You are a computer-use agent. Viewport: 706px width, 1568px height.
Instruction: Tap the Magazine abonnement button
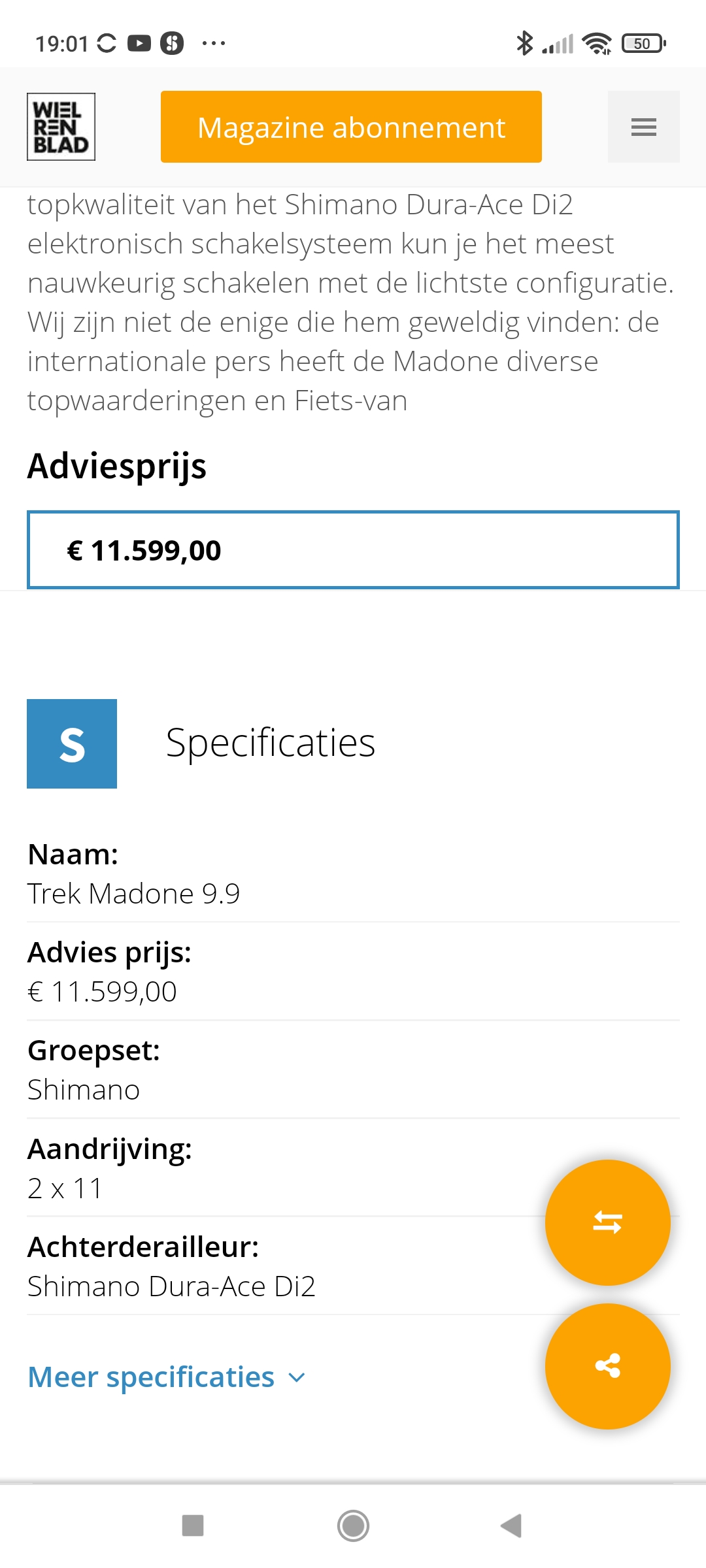click(351, 127)
